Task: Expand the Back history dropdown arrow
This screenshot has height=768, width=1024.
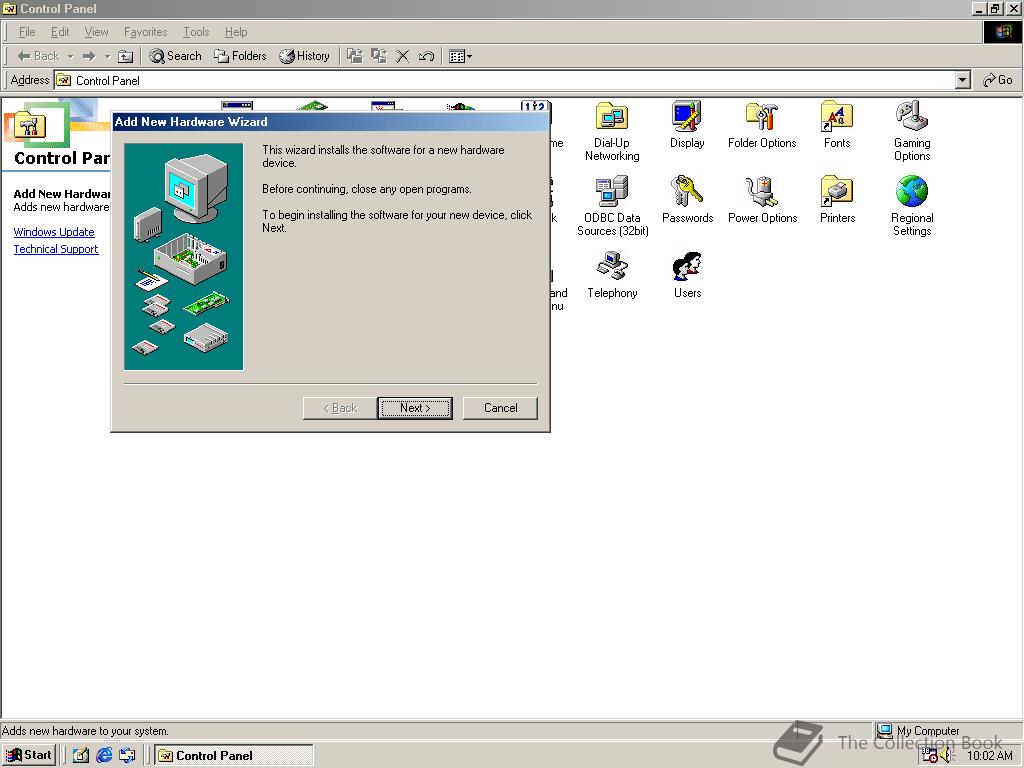Action: [x=71, y=56]
